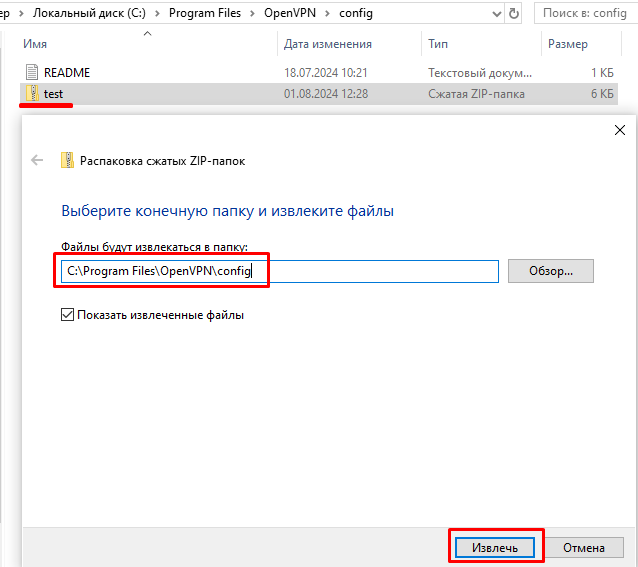Click the destination folder path field

click(280, 271)
